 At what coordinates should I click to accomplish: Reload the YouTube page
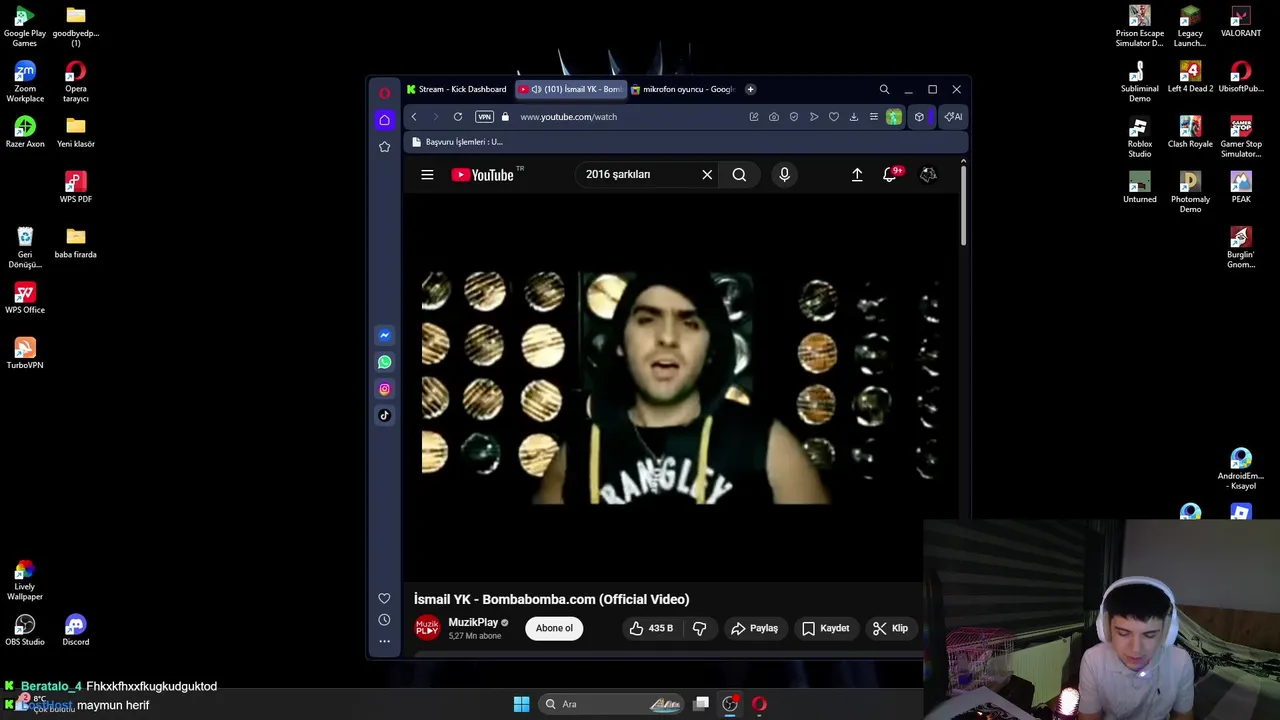click(x=458, y=117)
